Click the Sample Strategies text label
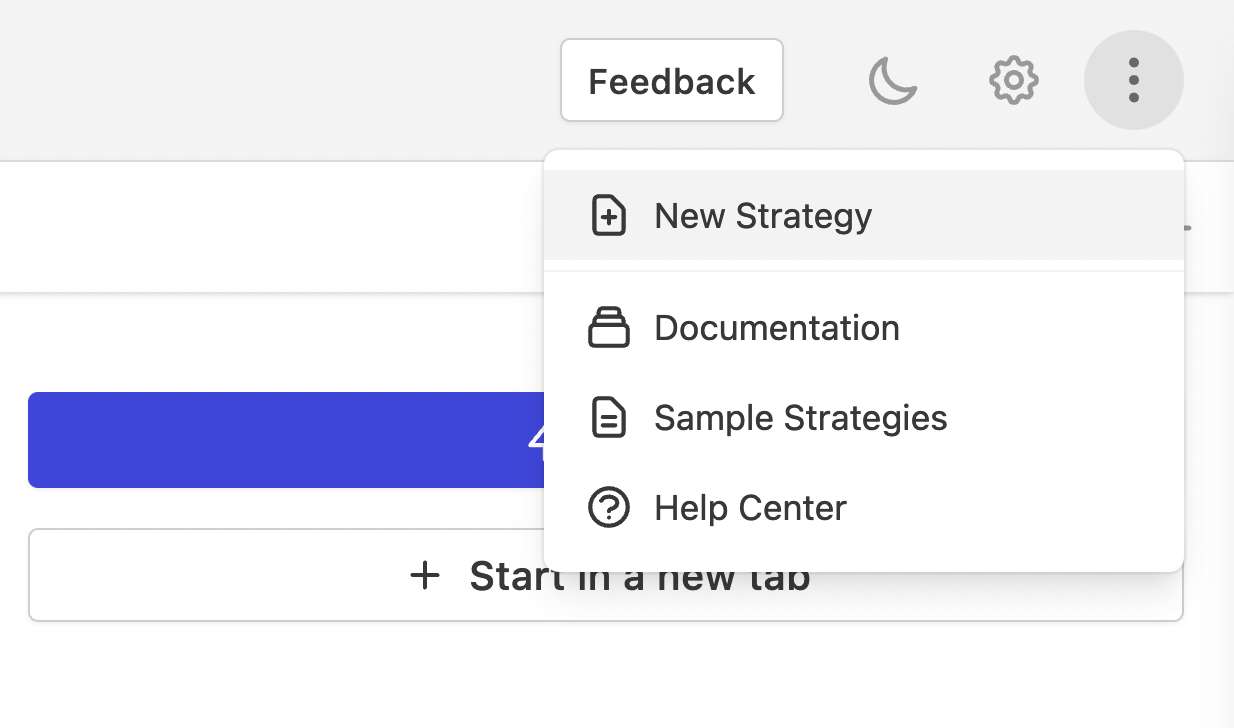This screenshot has width=1234, height=728. pos(801,418)
